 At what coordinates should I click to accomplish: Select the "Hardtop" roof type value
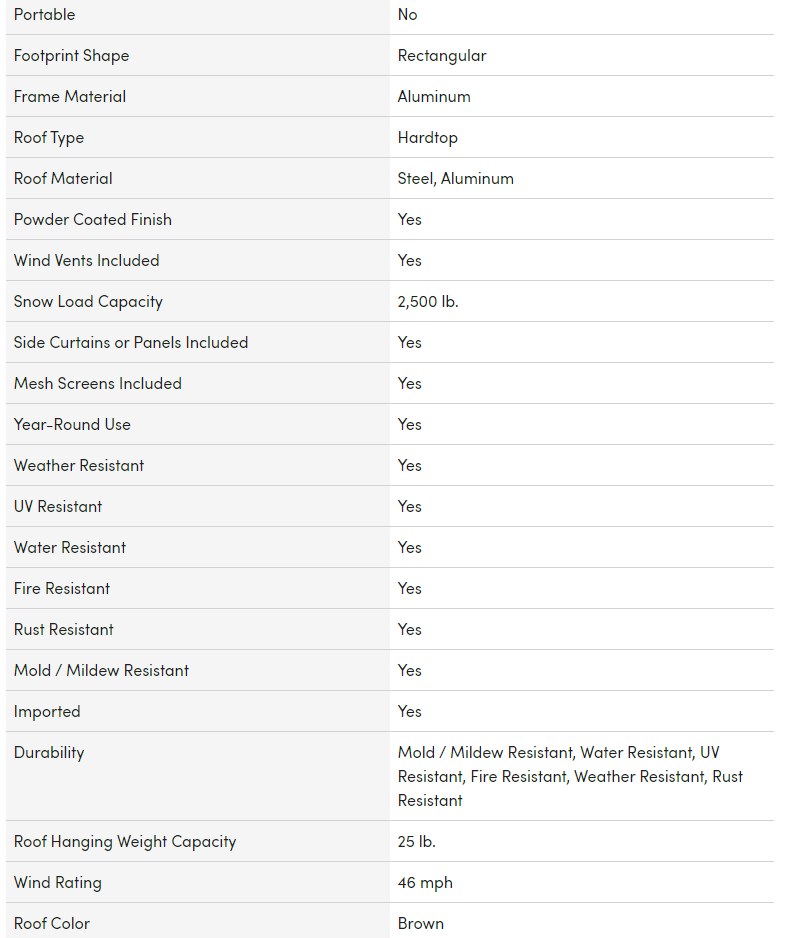pyautogui.click(x=427, y=138)
